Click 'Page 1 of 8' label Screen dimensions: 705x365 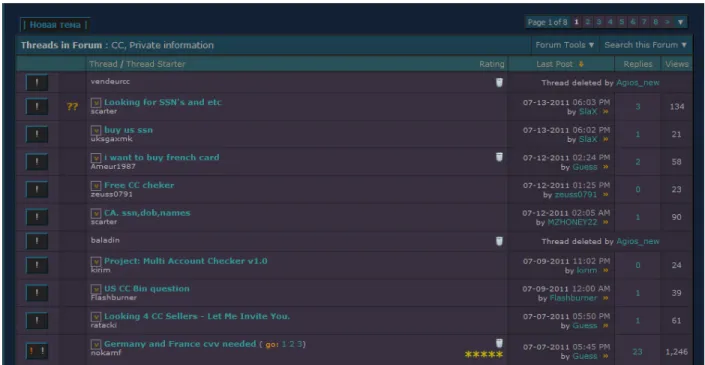(x=548, y=22)
